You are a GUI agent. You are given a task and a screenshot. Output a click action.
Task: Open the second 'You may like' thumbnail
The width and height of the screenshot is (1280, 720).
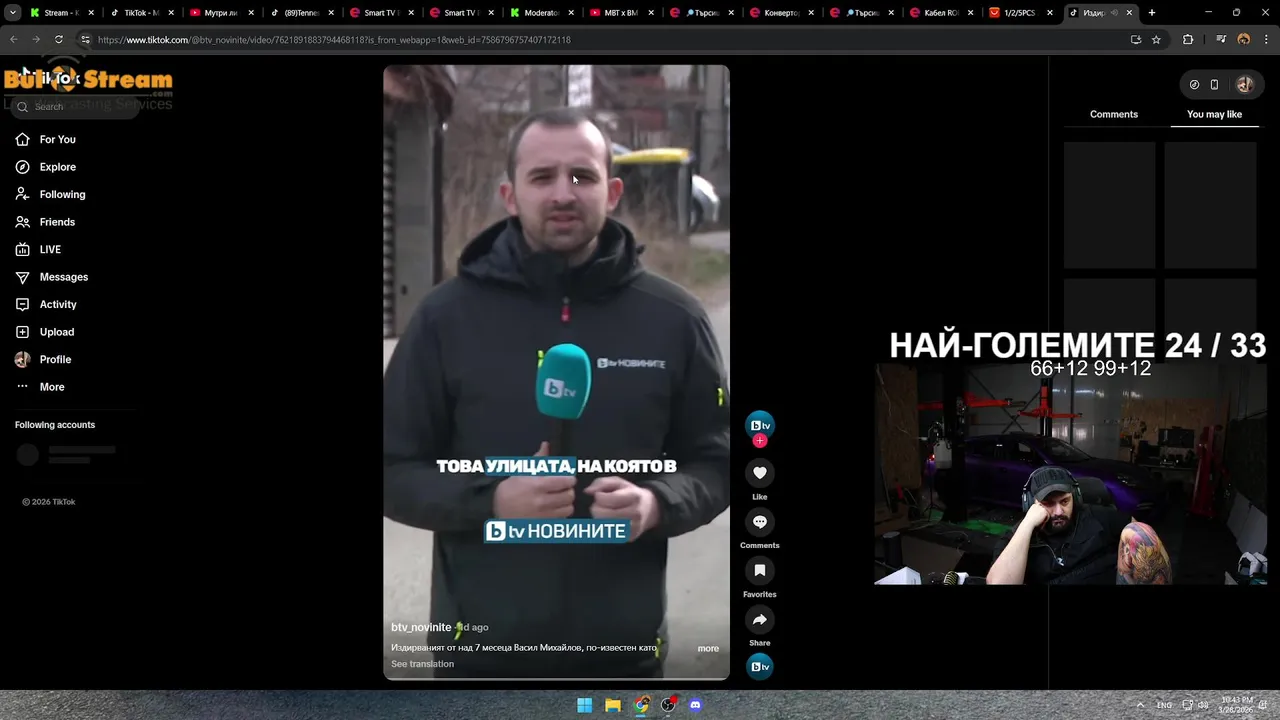[1210, 205]
